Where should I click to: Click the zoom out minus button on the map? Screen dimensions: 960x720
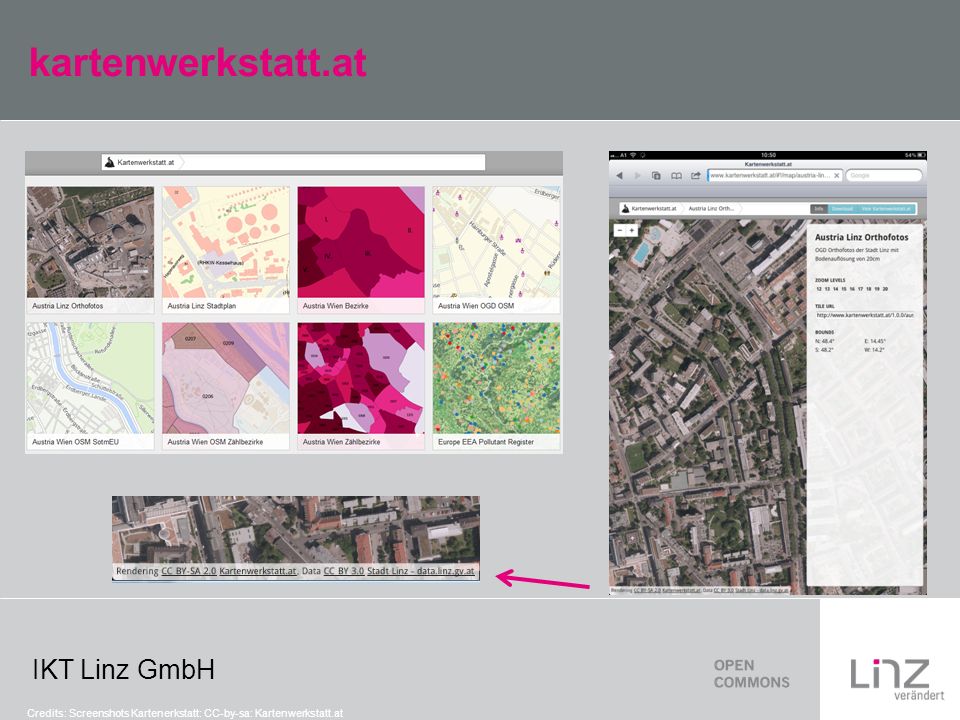click(620, 230)
